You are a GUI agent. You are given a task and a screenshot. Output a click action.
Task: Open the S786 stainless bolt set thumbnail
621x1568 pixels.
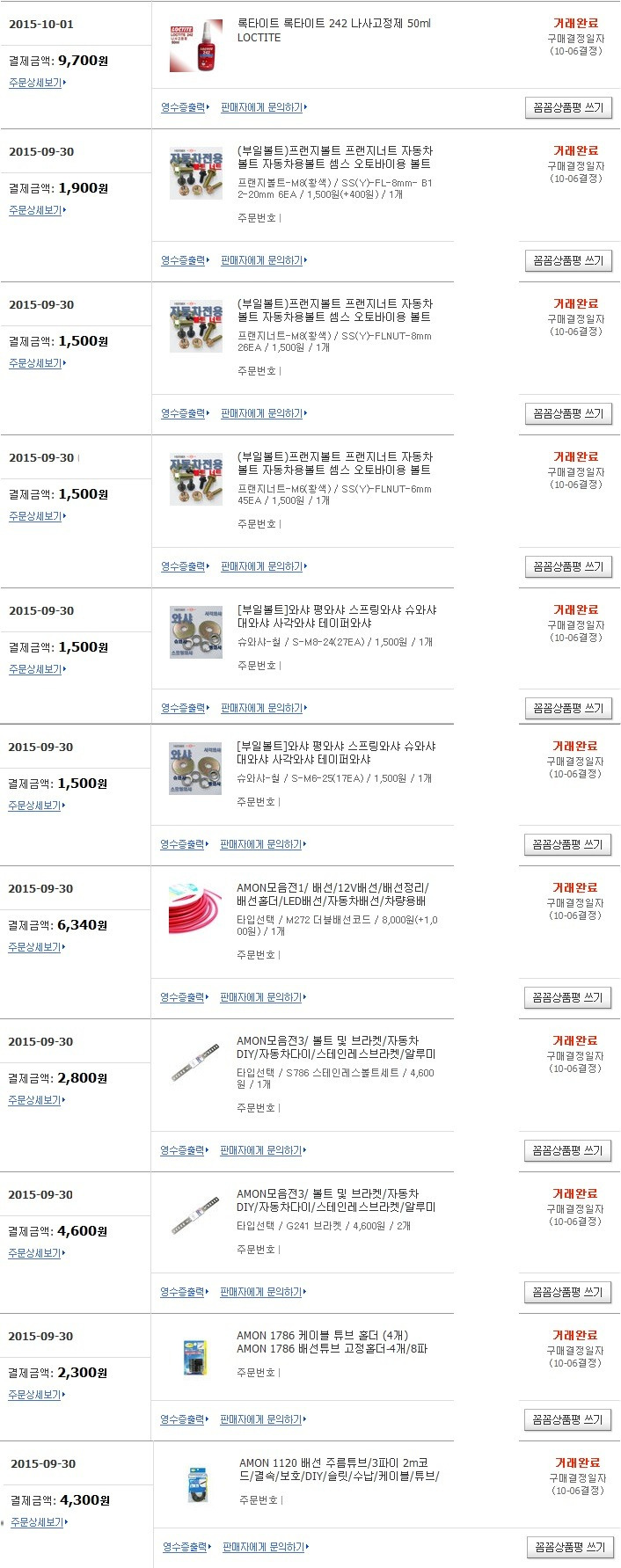[194, 1064]
